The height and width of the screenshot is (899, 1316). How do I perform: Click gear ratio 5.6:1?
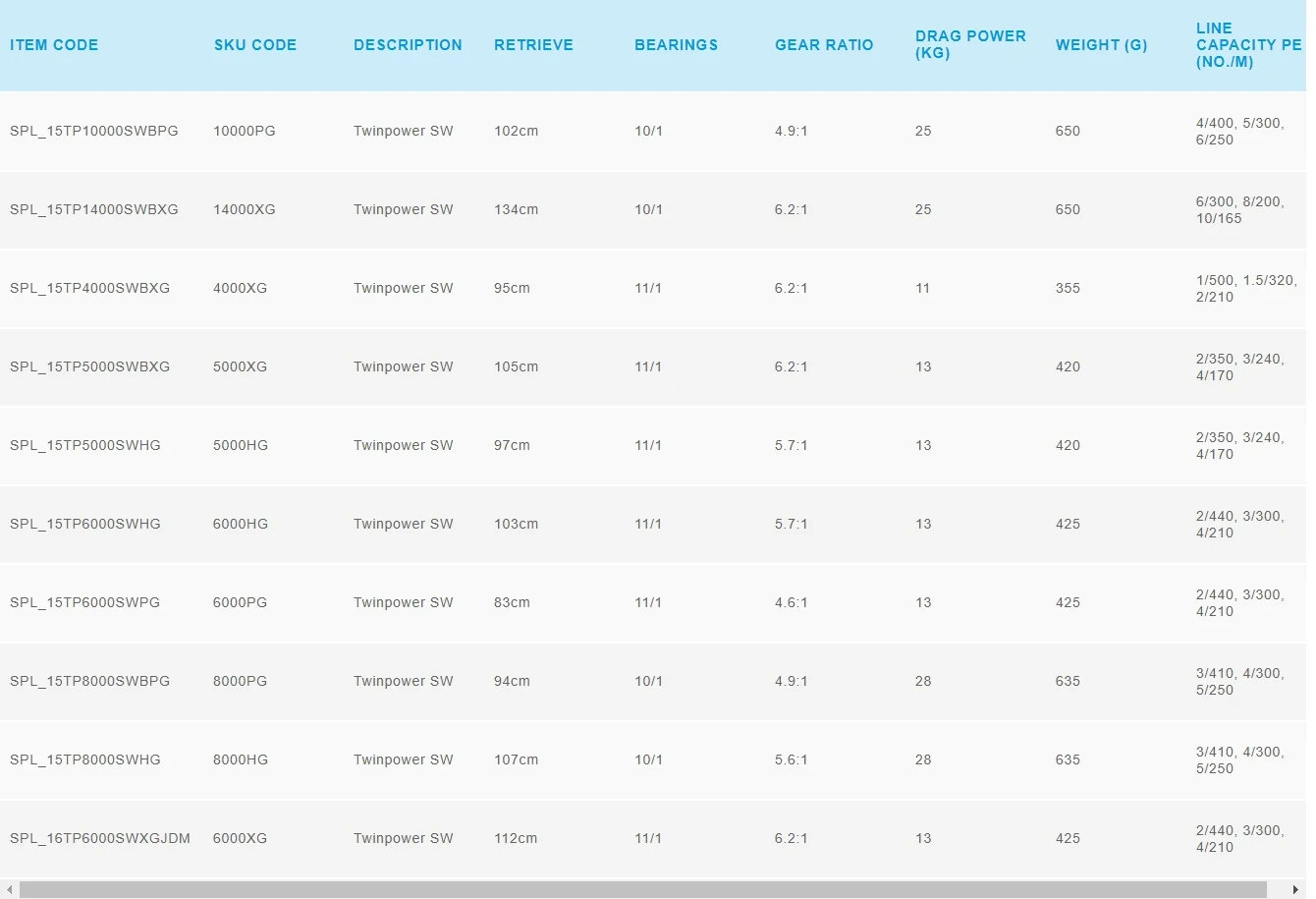click(x=792, y=759)
